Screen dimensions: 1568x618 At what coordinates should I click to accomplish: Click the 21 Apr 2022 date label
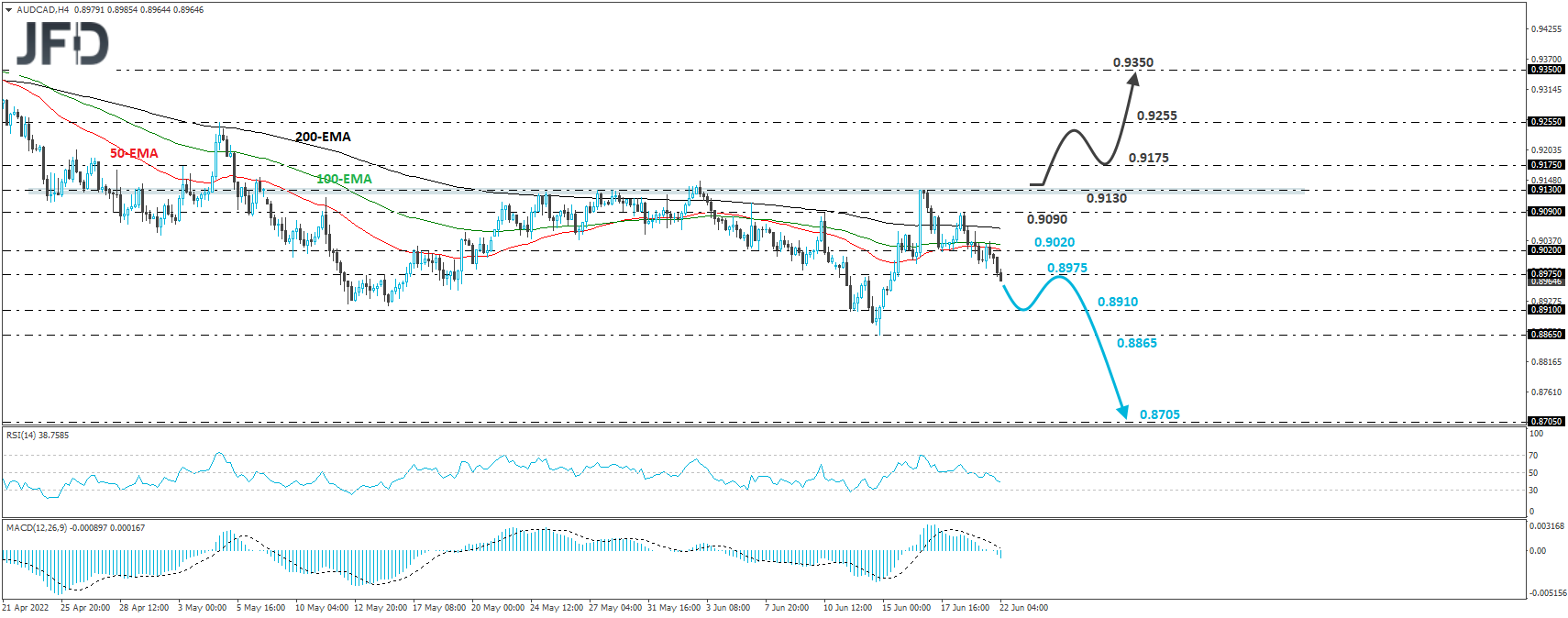26,608
